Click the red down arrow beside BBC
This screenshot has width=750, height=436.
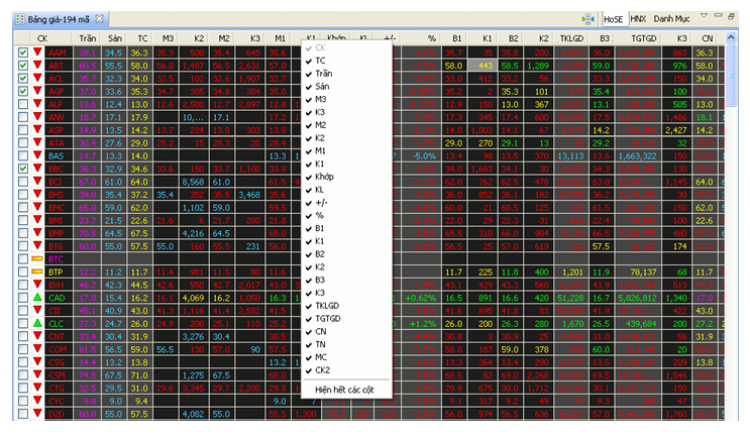click(x=37, y=168)
